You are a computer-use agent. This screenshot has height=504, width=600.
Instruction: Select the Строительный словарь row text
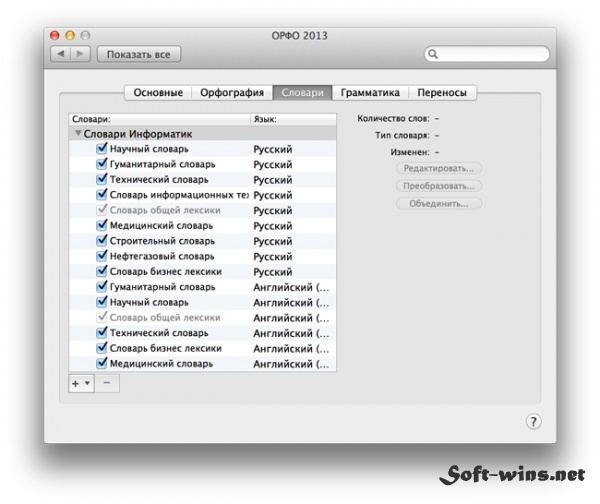[x=162, y=241]
